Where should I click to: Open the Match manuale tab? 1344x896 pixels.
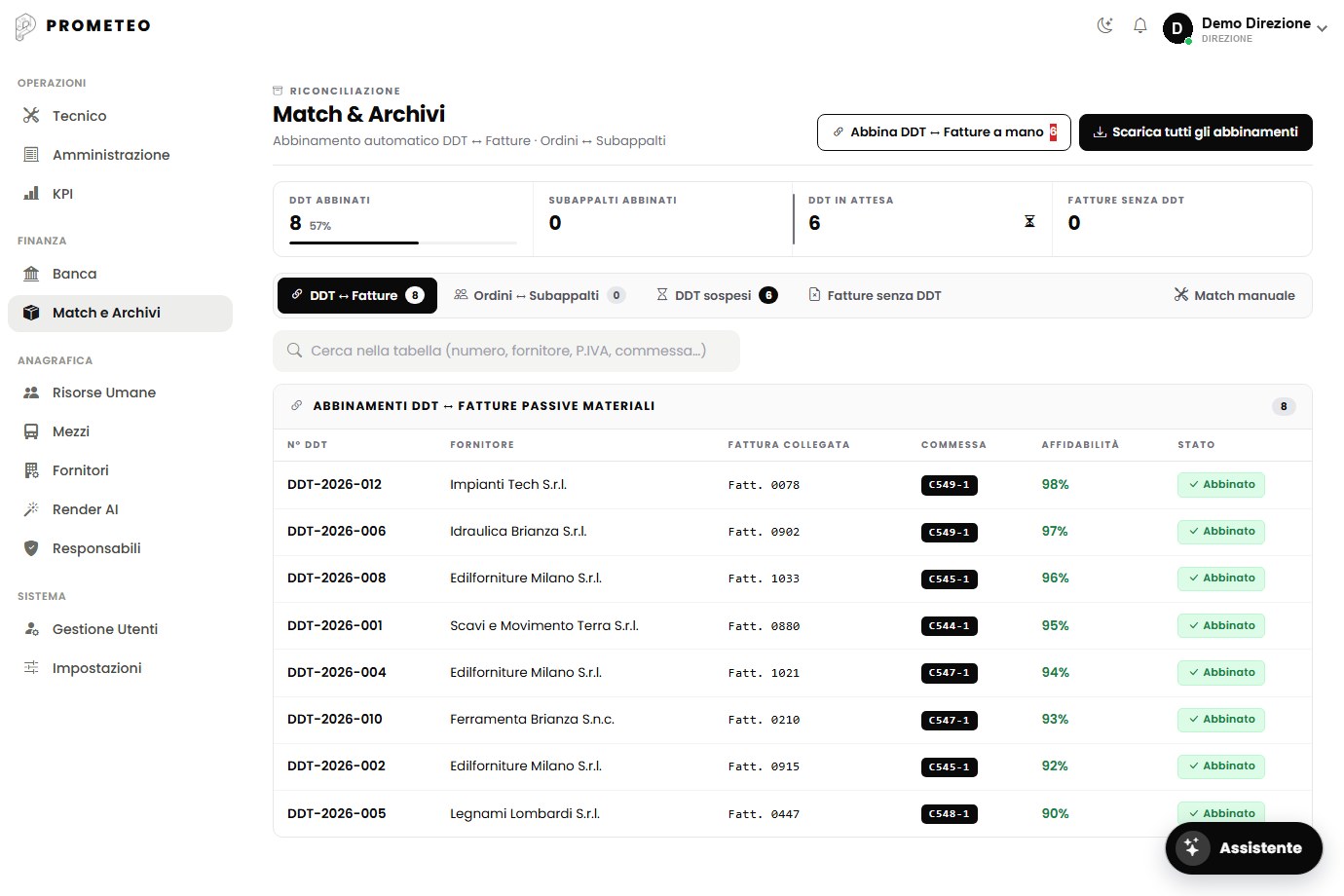click(1235, 295)
